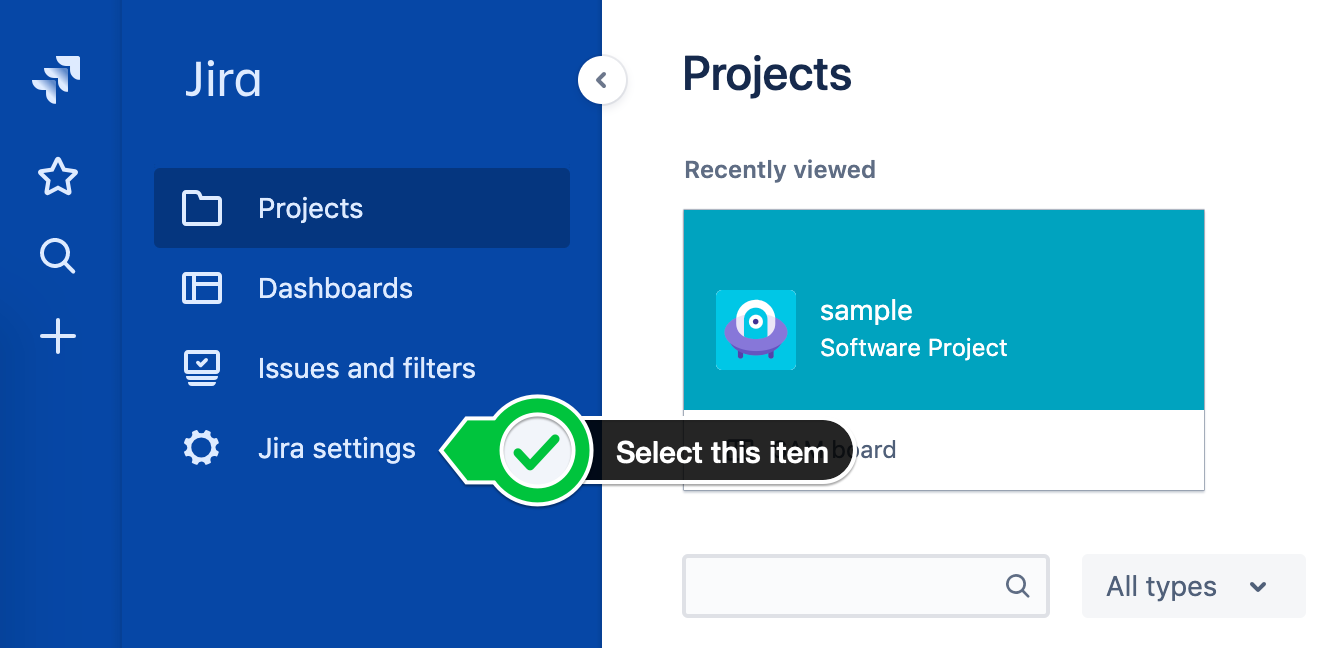Click the plus create icon

tap(57, 337)
